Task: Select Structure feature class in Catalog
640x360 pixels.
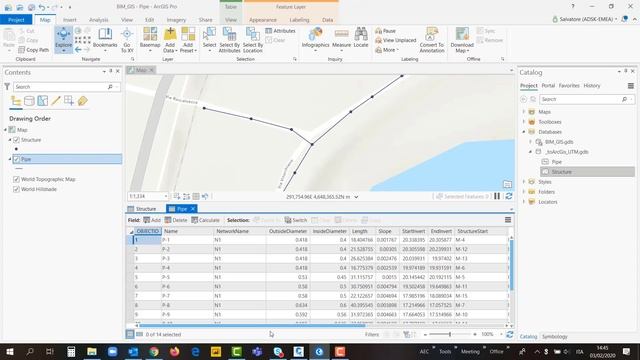Action: (x=561, y=172)
